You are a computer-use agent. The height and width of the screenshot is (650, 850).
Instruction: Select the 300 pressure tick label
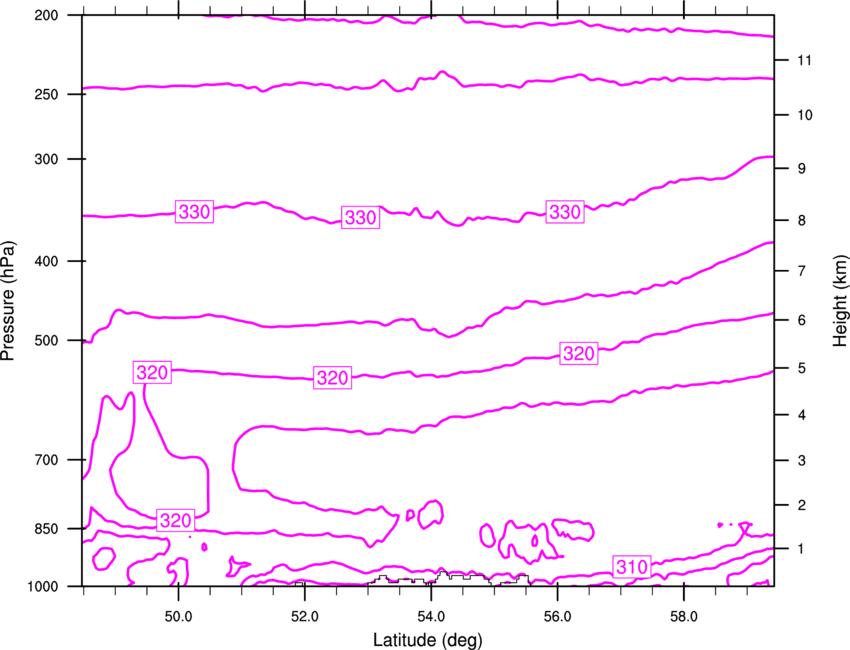(x=47, y=159)
